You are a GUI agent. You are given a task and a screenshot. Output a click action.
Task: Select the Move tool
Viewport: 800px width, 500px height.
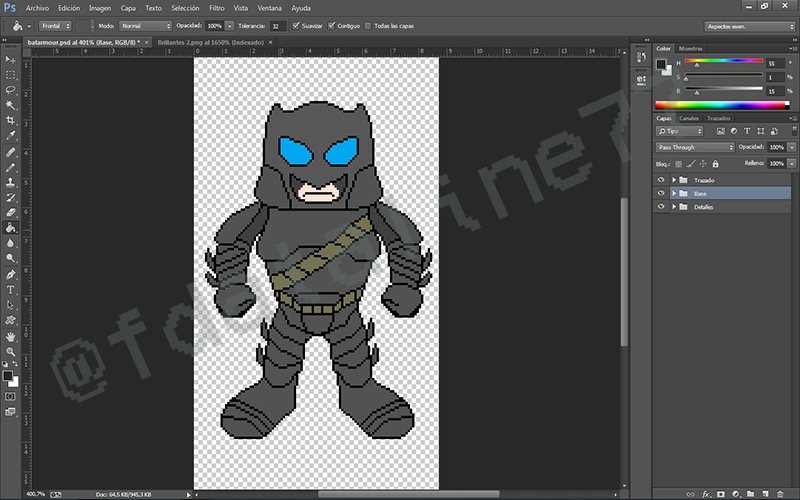click(x=10, y=60)
